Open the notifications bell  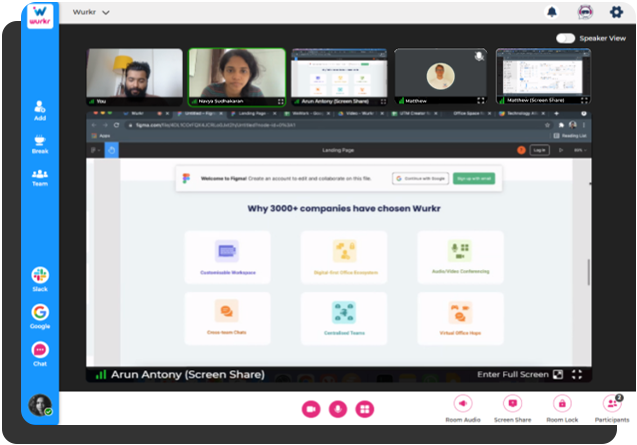pos(552,12)
